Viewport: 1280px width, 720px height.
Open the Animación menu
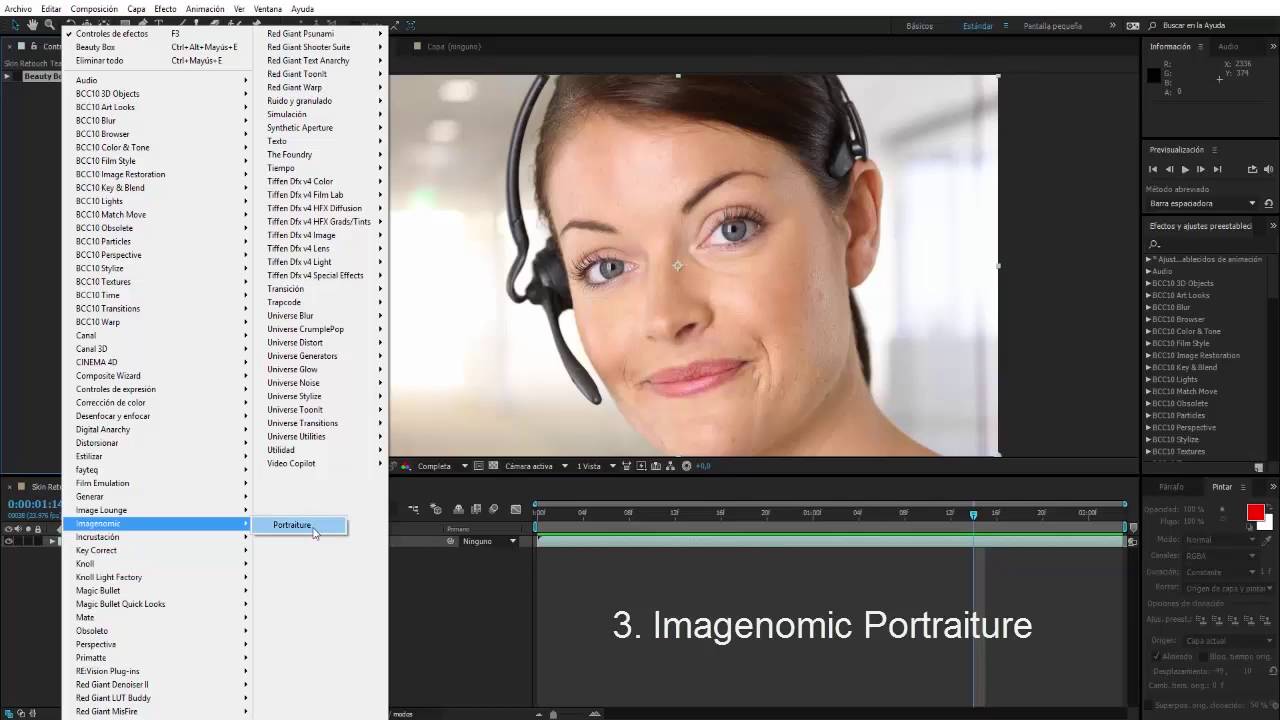click(x=205, y=9)
